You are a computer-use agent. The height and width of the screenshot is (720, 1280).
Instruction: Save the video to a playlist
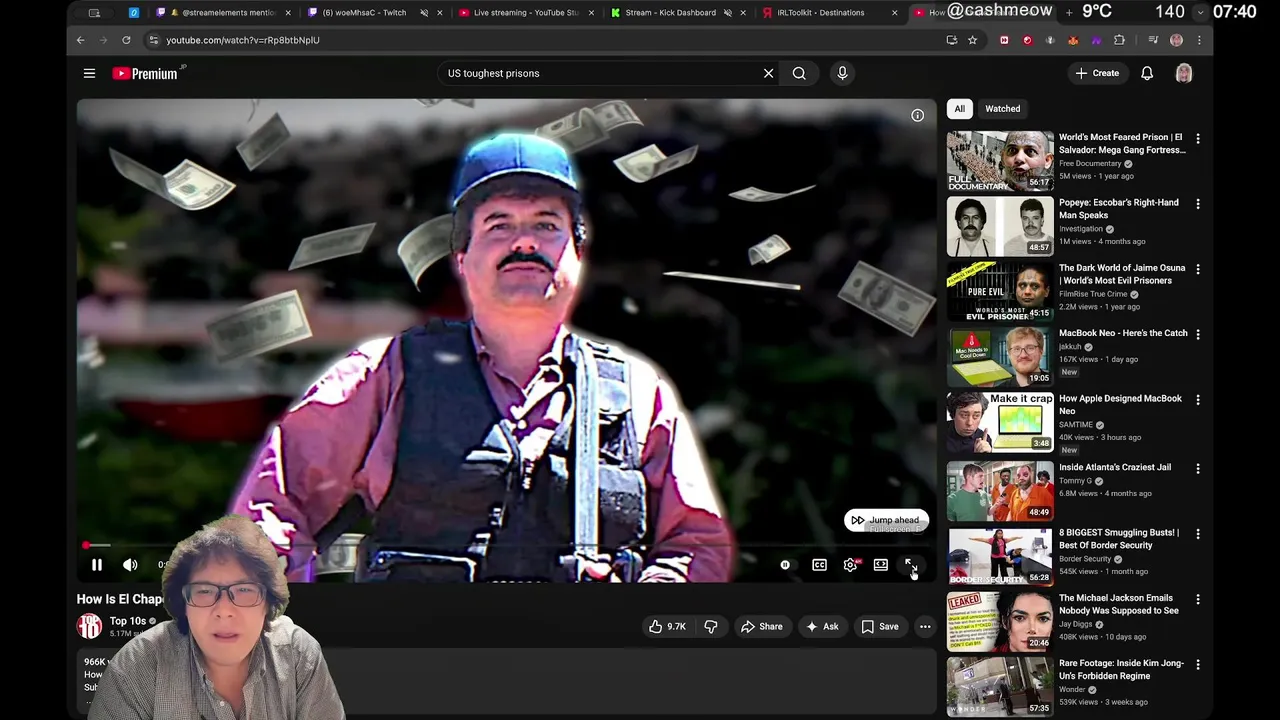[x=880, y=627]
